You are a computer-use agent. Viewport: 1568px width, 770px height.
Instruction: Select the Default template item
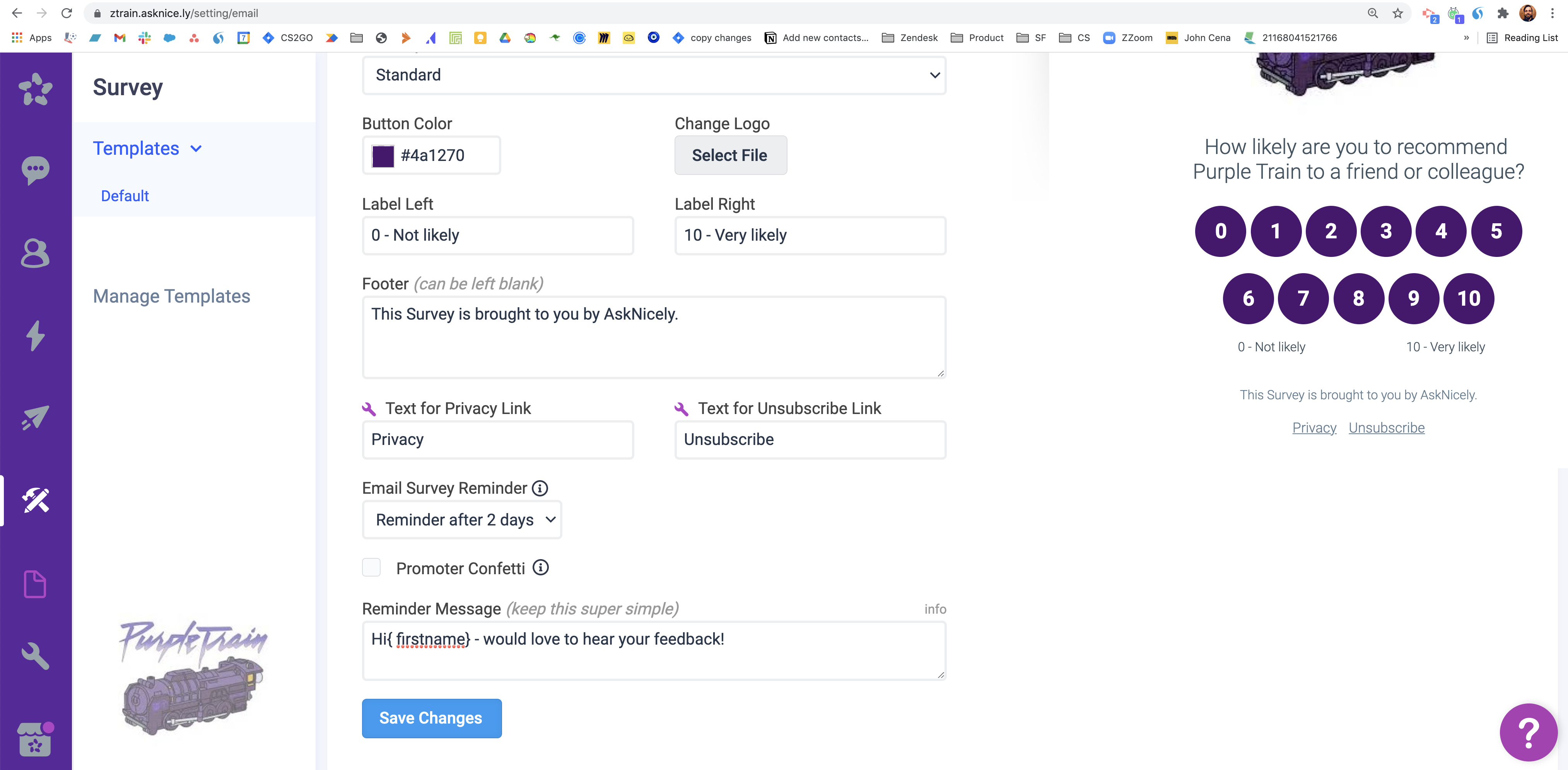[125, 196]
